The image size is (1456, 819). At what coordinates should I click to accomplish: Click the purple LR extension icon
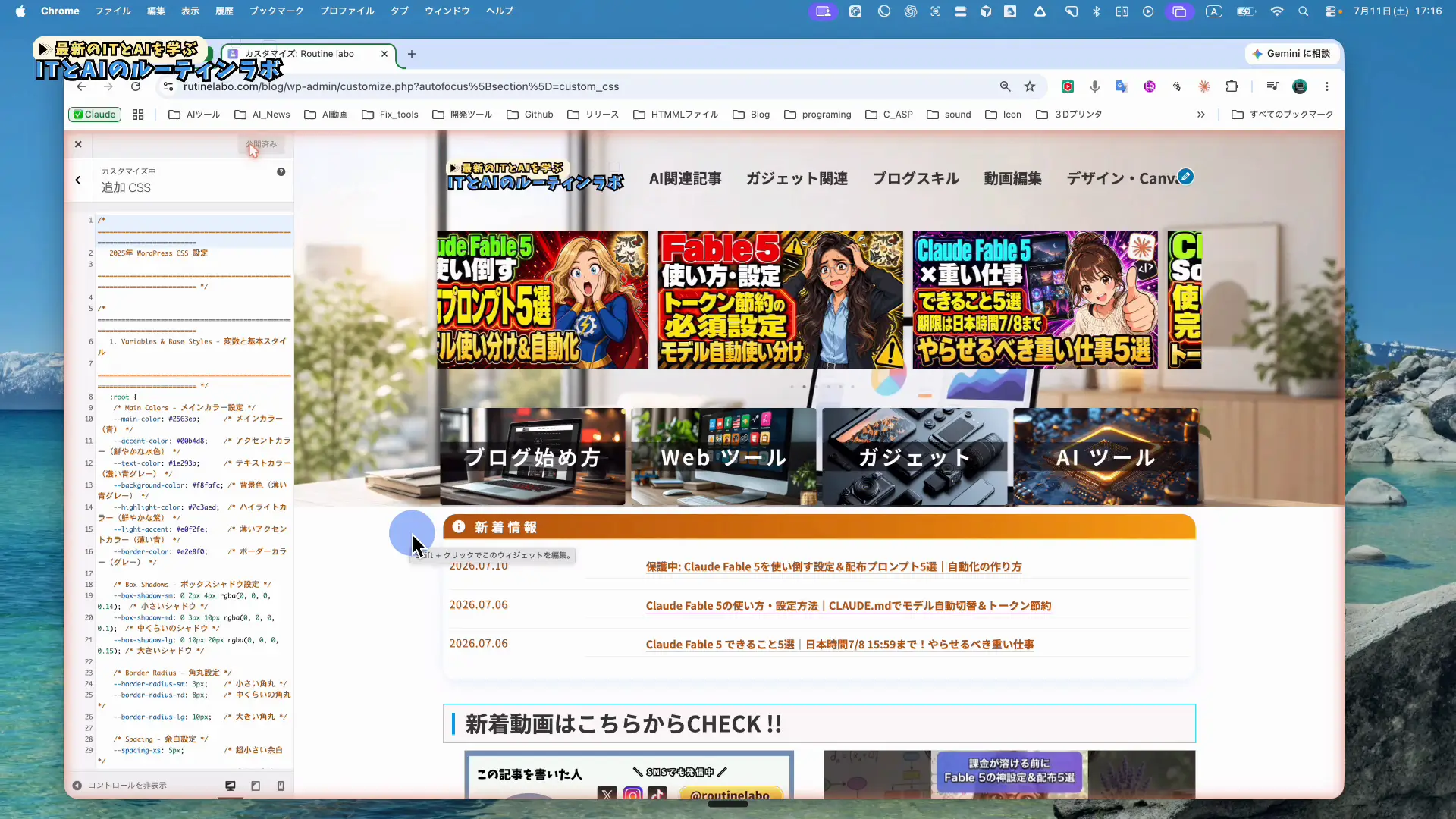pyautogui.click(x=1150, y=86)
